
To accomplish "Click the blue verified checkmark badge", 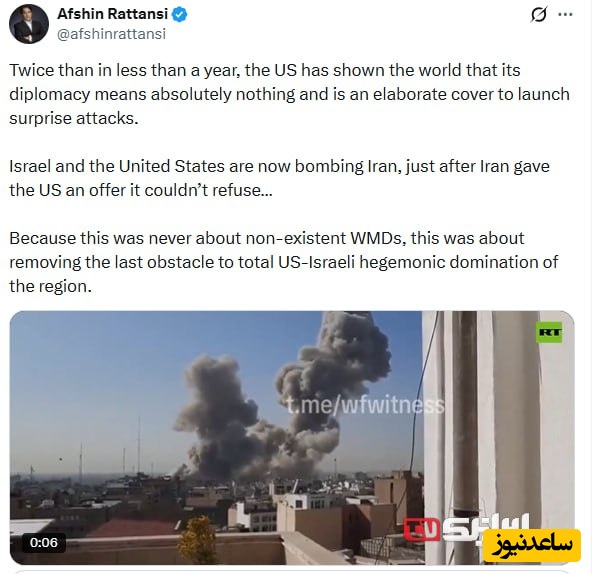I will click(179, 14).
